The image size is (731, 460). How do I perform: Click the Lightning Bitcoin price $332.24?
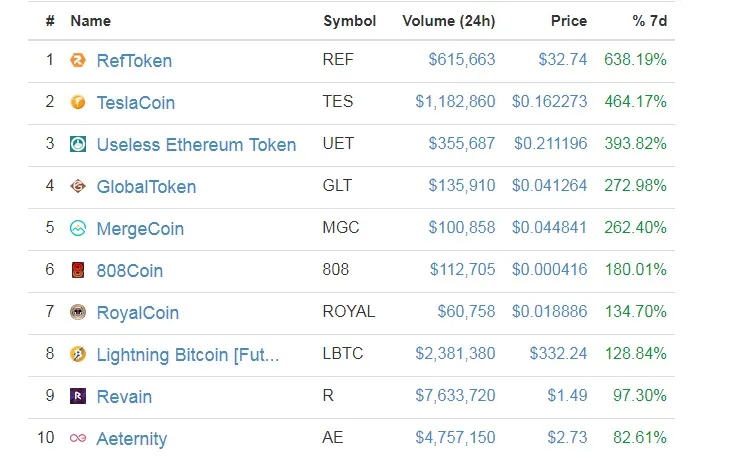(558, 354)
